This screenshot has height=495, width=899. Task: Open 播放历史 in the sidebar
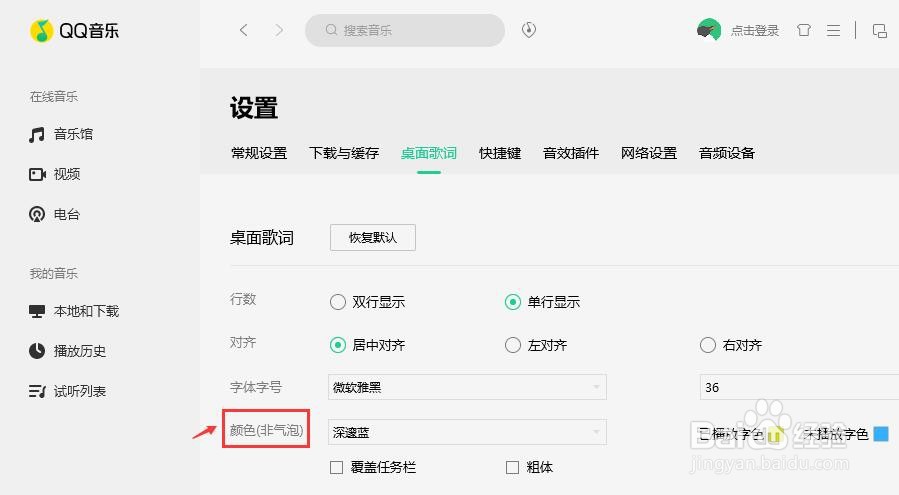(79, 351)
